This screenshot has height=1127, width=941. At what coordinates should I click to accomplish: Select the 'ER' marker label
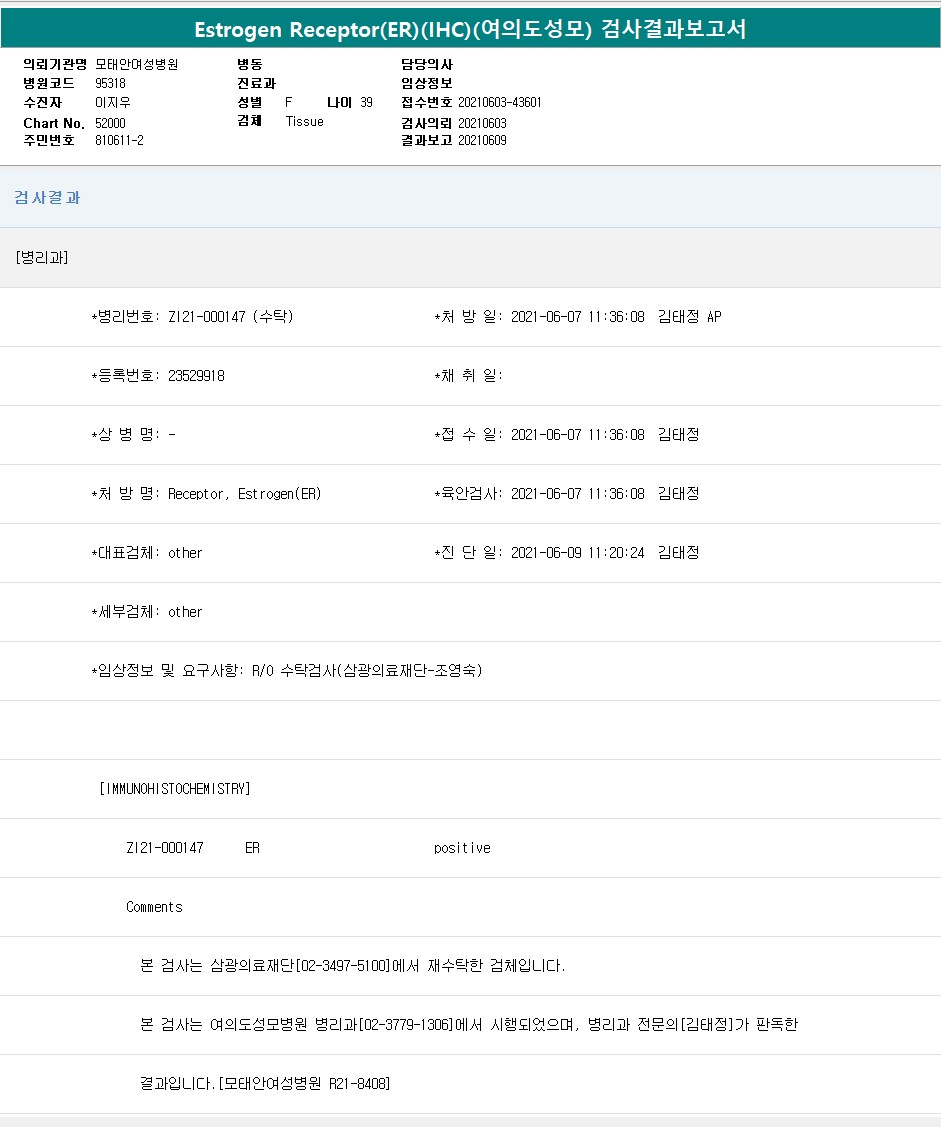[x=252, y=848]
